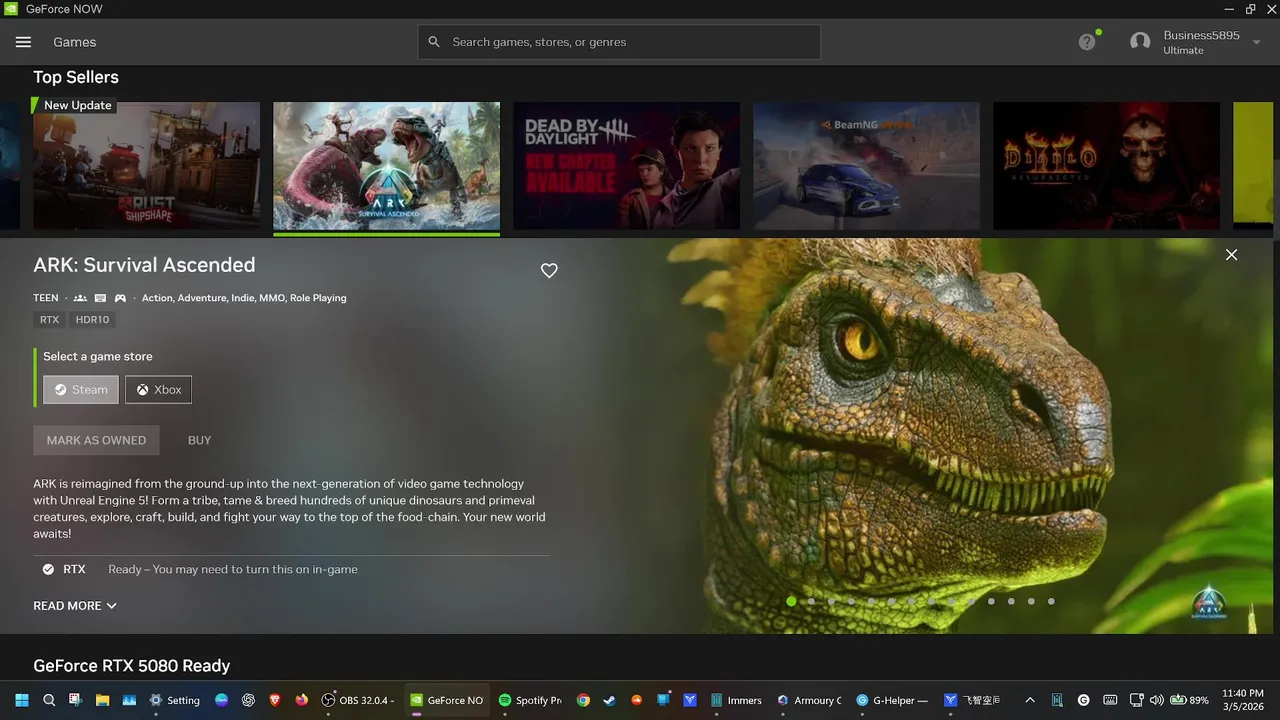Select the Diablo II Resurrected tile
This screenshot has width=1280, height=720.
[1106, 166]
